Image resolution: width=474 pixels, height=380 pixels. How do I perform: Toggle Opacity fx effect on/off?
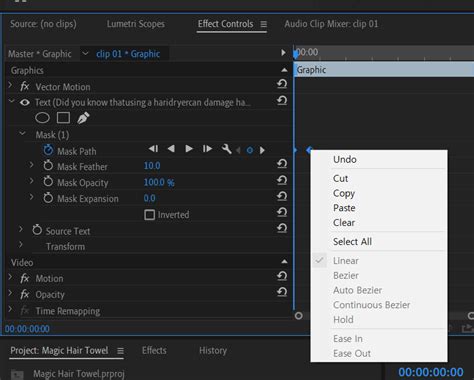pos(25,294)
